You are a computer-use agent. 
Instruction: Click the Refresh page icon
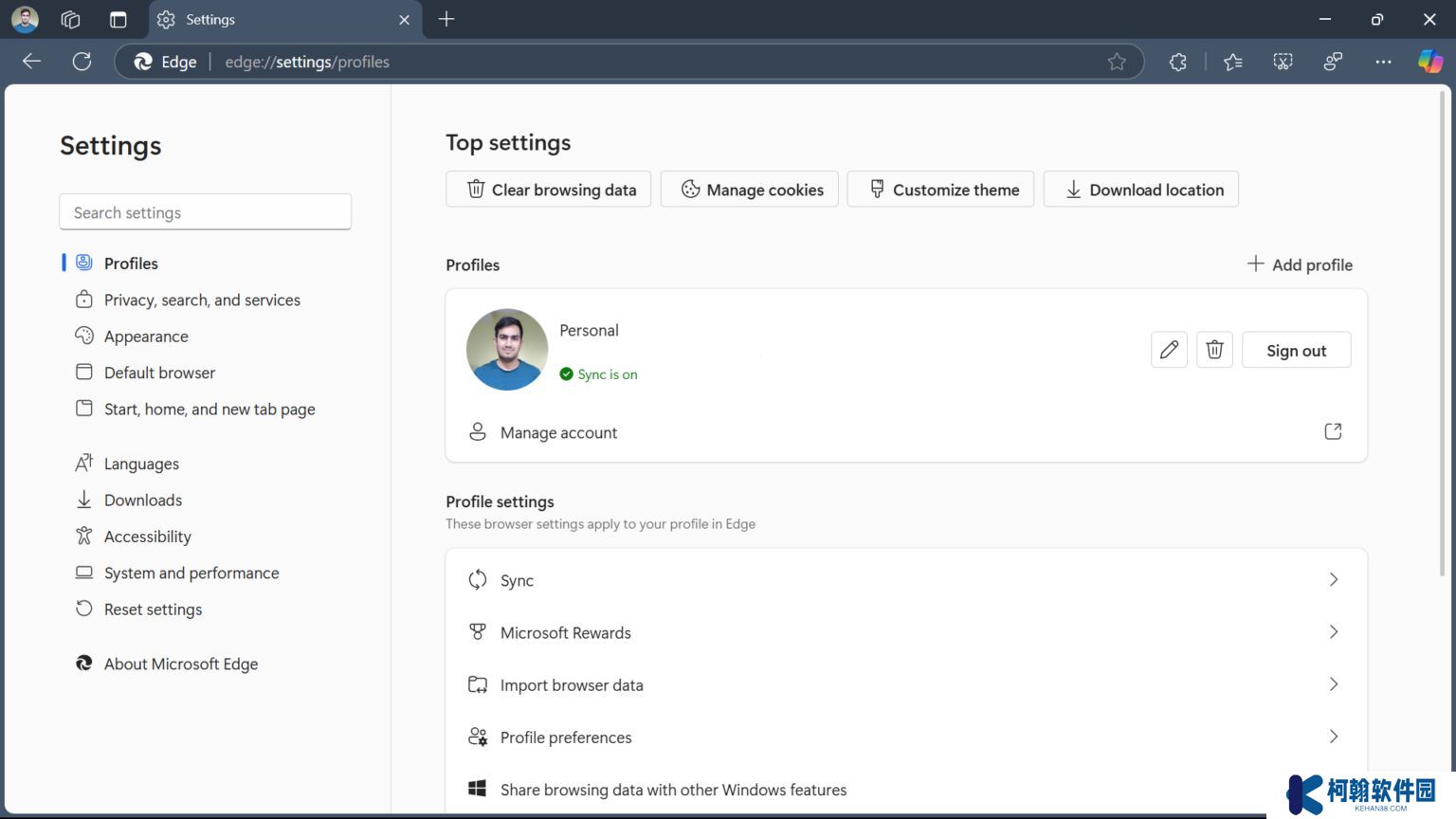pos(82,62)
